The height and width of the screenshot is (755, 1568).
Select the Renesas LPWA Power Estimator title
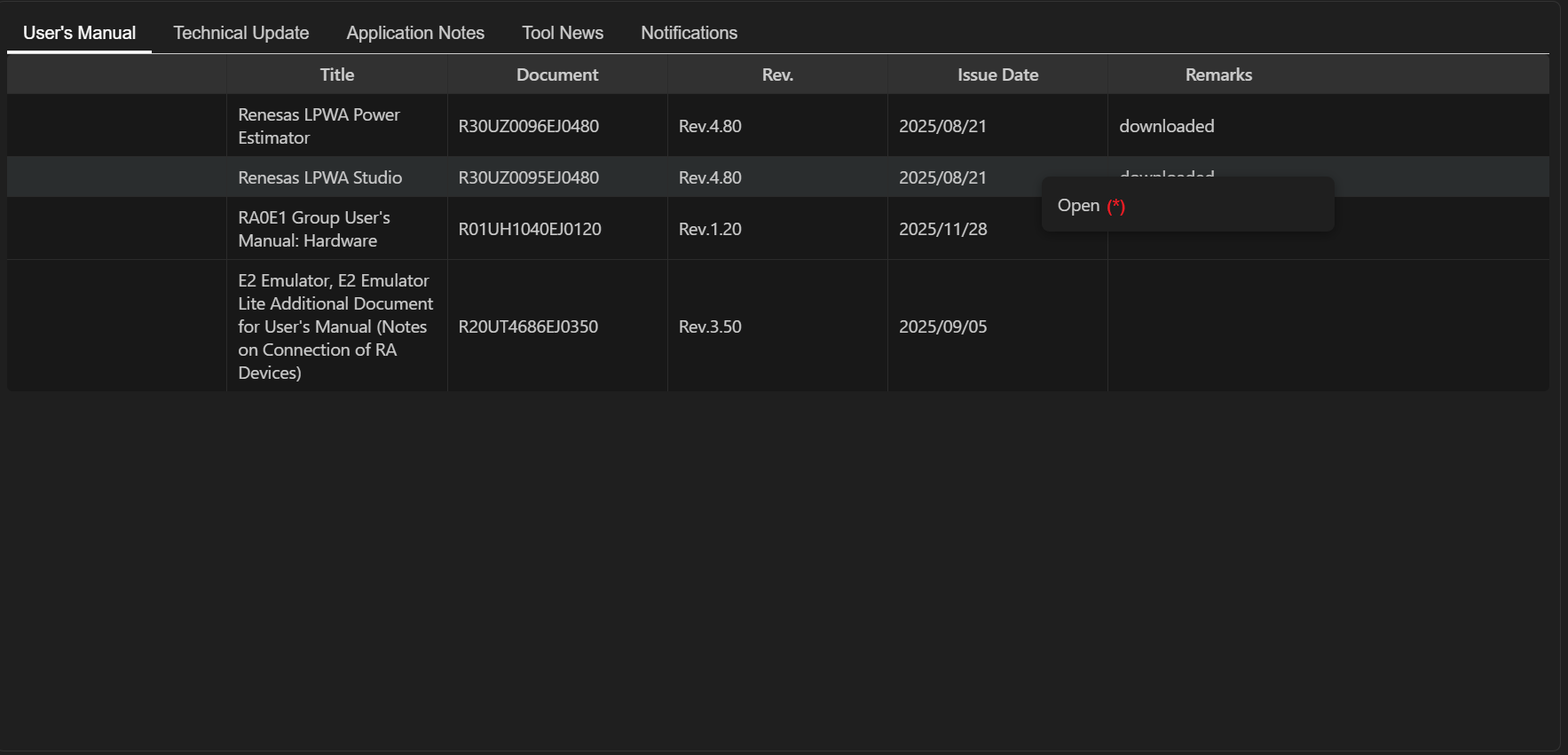coord(319,126)
